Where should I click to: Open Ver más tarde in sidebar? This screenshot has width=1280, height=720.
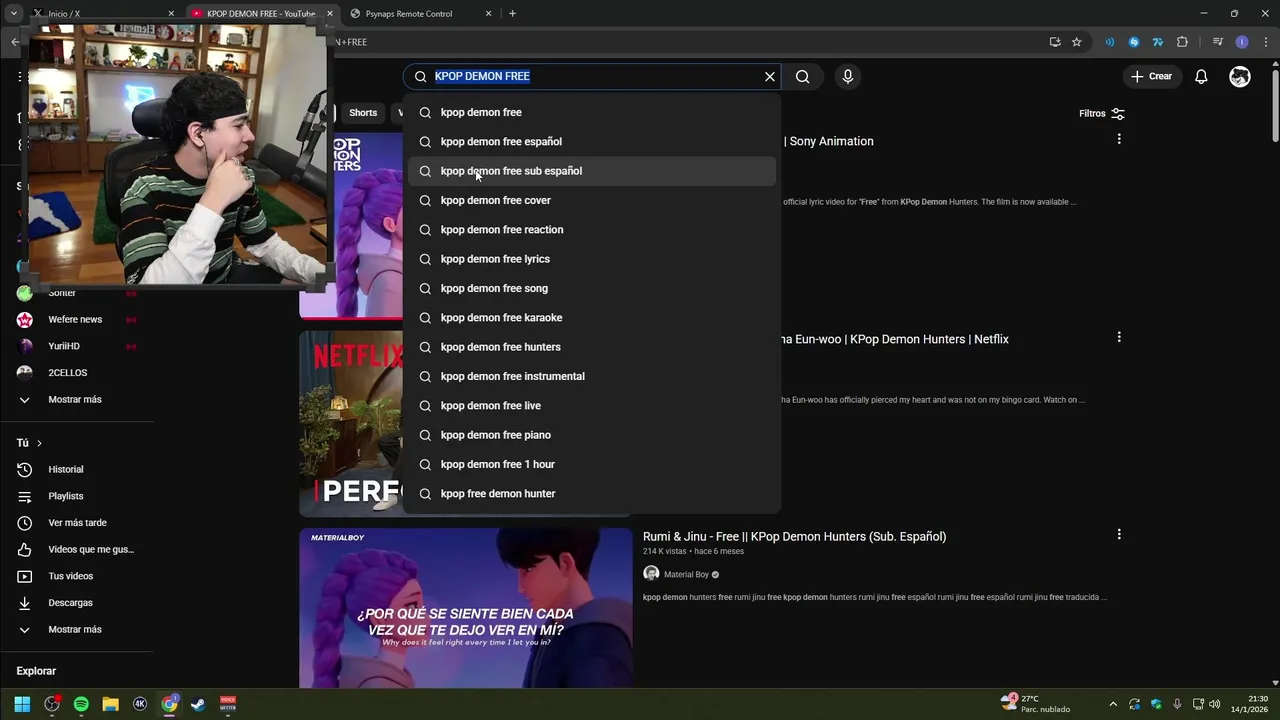point(77,523)
